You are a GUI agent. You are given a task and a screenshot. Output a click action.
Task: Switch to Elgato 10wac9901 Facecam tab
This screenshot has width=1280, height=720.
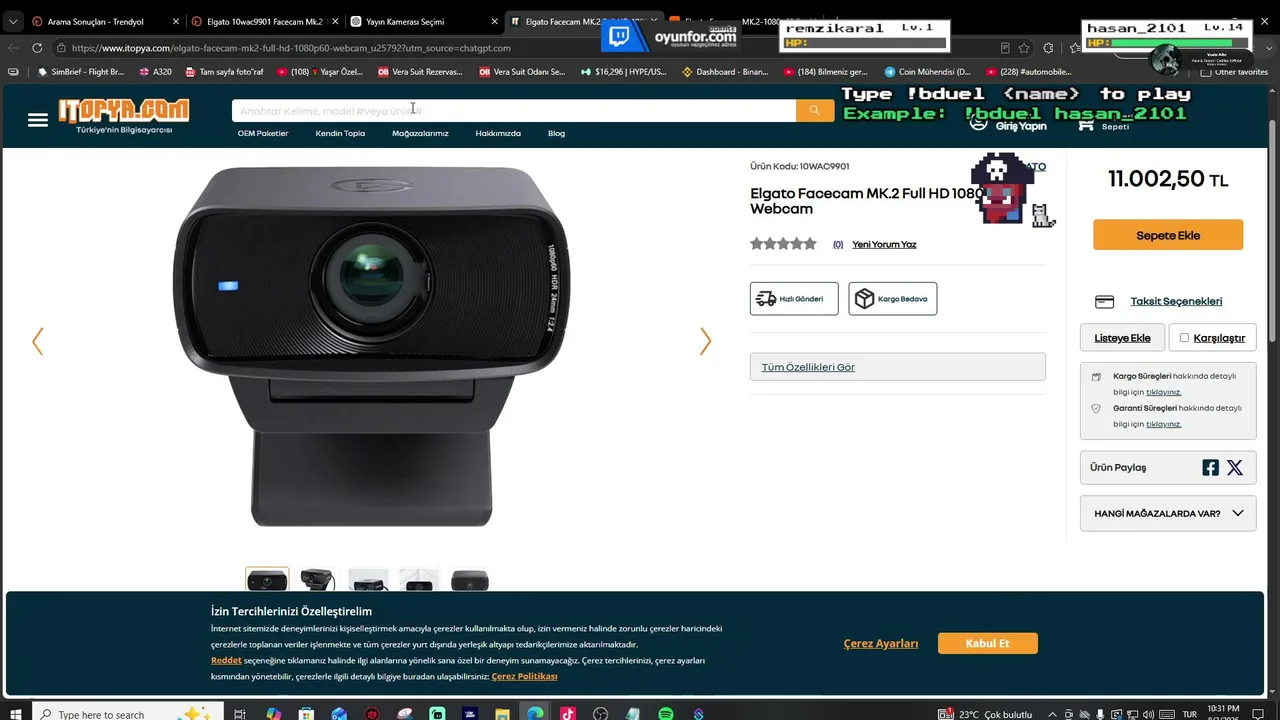pyautogui.click(x=265, y=21)
